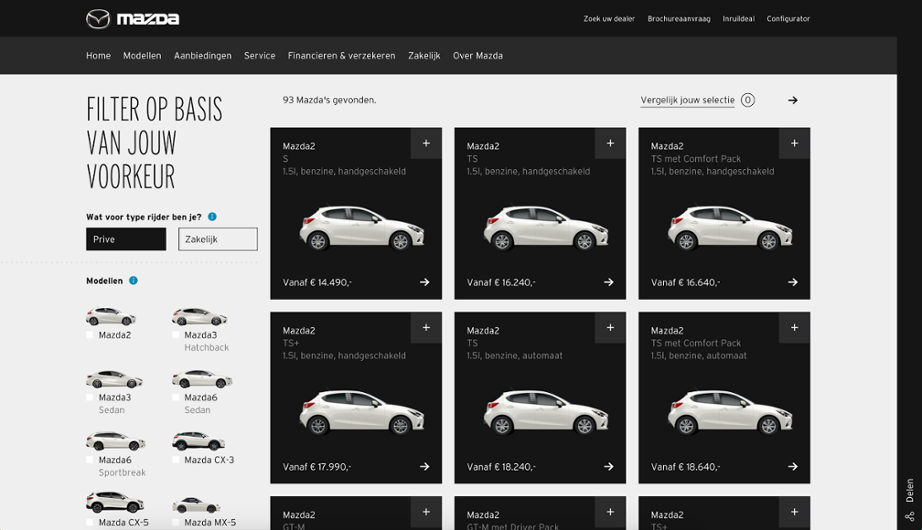Click the selection count circle showing 0
This screenshot has height=530, width=922.
tap(747, 100)
